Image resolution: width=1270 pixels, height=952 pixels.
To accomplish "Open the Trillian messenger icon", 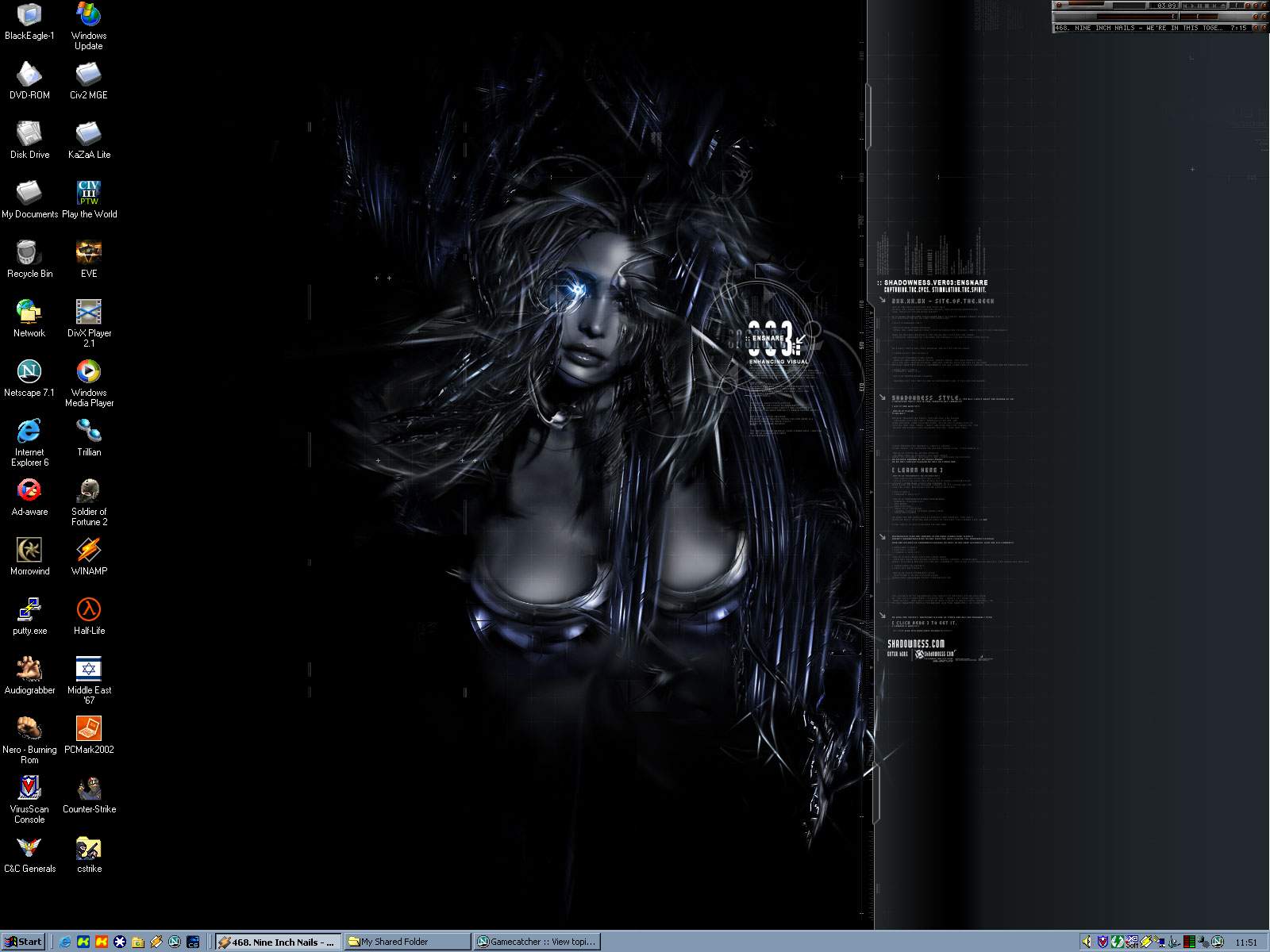I will 89,438.
